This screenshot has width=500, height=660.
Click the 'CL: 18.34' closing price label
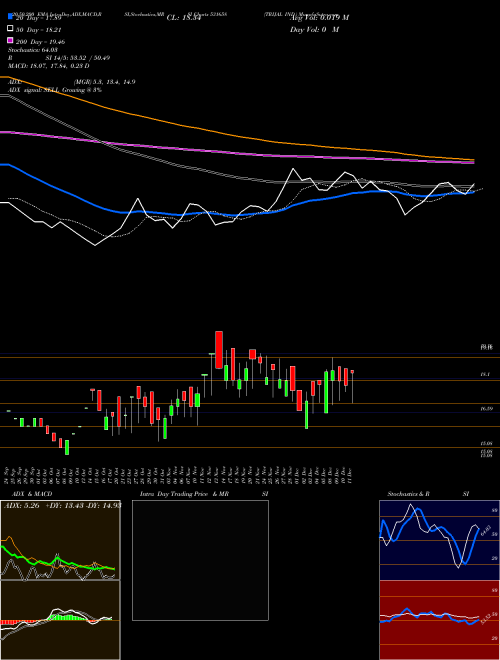click(184, 18)
